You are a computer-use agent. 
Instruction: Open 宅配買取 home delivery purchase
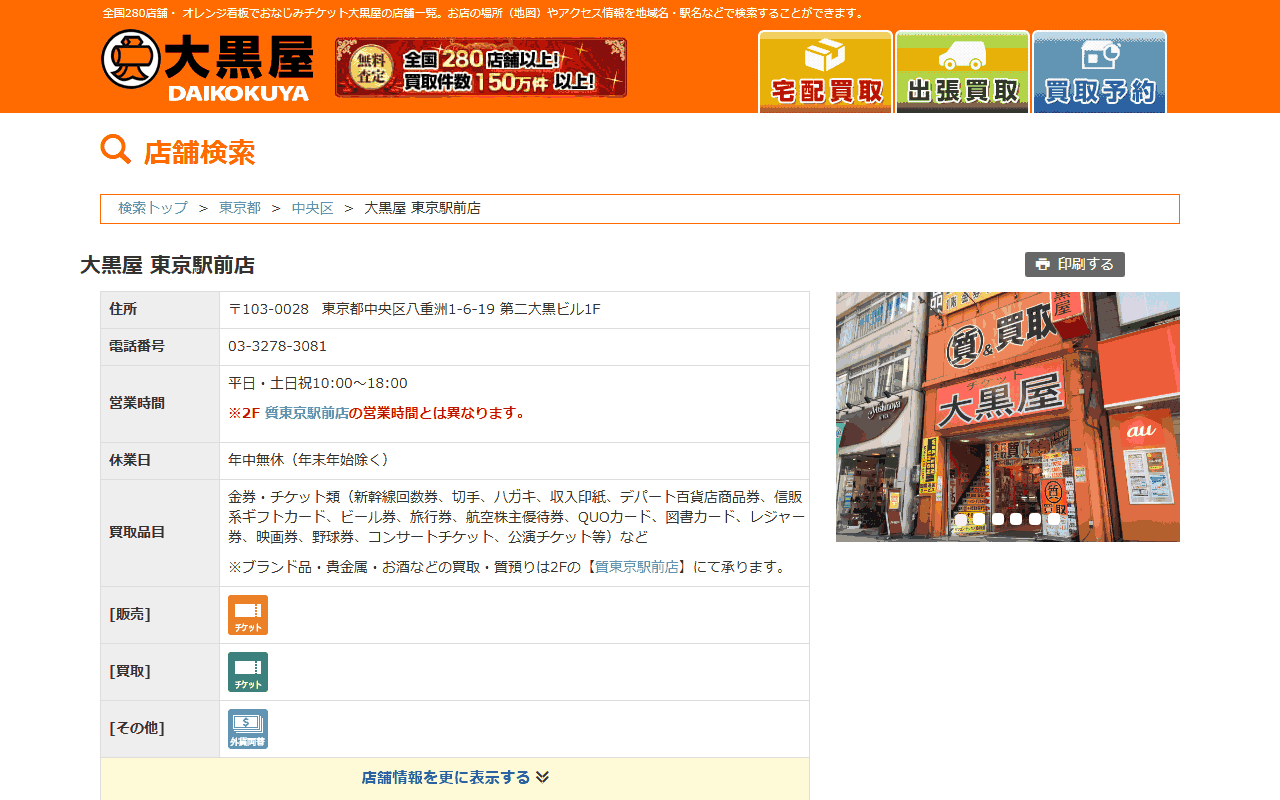click(x=825, y=72)
